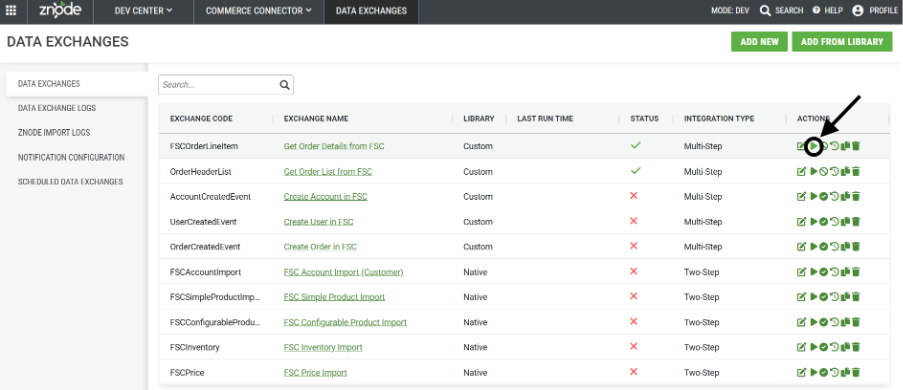Delete the FSCOrderLineItem exchange
This screenshot has width=903, height=390.
(x=856, y=146)
